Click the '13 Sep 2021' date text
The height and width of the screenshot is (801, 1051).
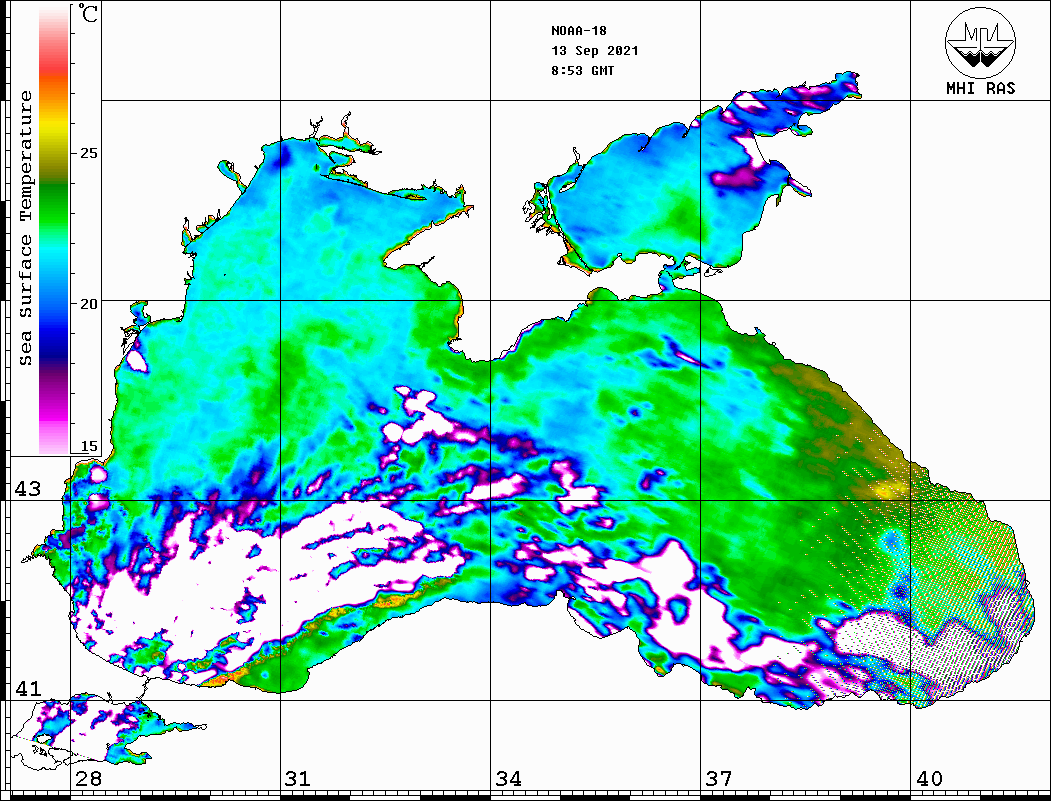tap(595, 51)
